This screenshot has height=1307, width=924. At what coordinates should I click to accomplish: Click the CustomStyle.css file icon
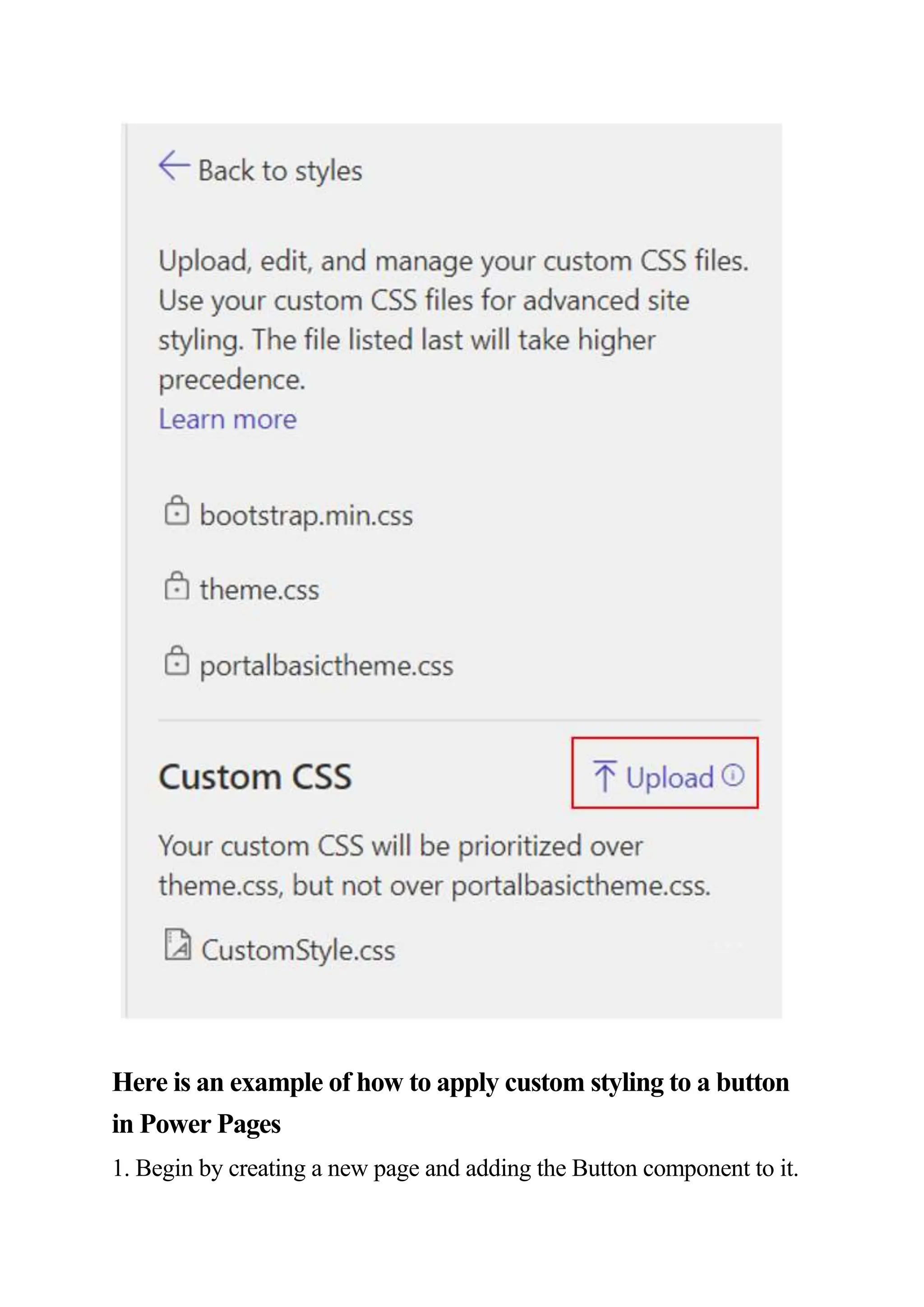tap(177, 945)
